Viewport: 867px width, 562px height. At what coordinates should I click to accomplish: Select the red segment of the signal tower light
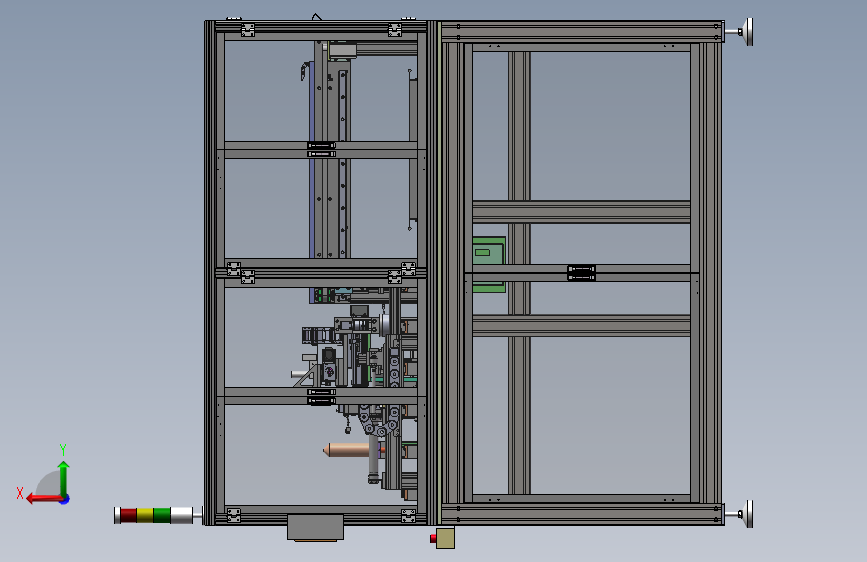[128, 515]
